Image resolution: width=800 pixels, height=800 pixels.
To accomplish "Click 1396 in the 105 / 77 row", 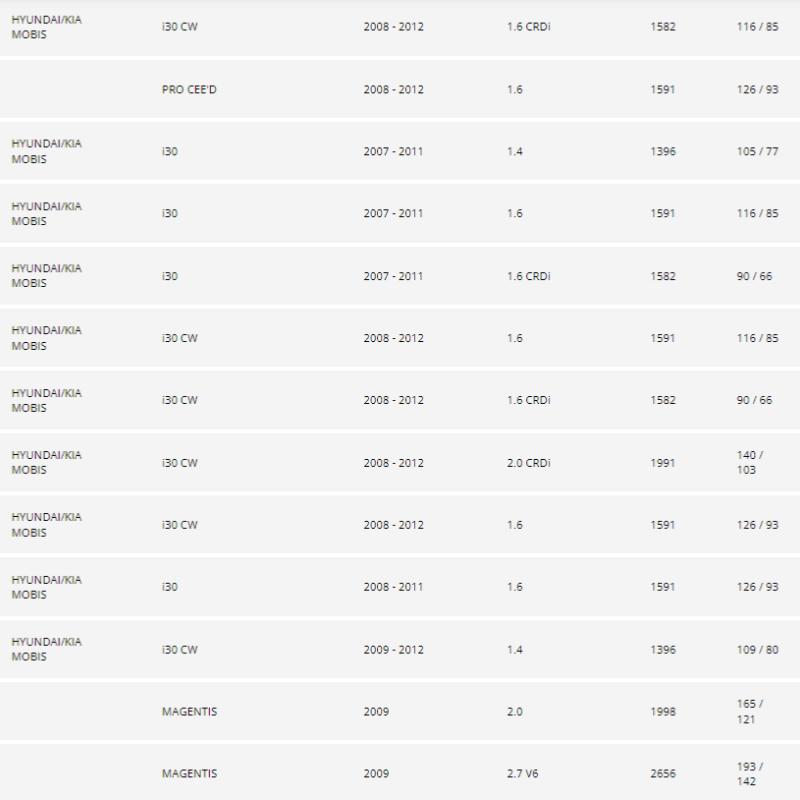I will (662, 152).
